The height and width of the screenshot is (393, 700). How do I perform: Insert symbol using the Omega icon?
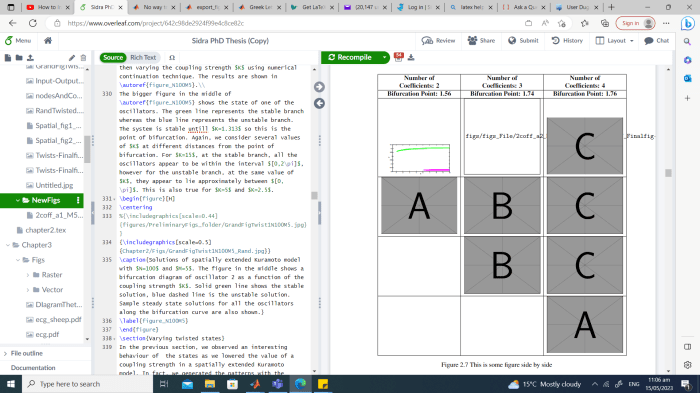(x=172, y=58)
